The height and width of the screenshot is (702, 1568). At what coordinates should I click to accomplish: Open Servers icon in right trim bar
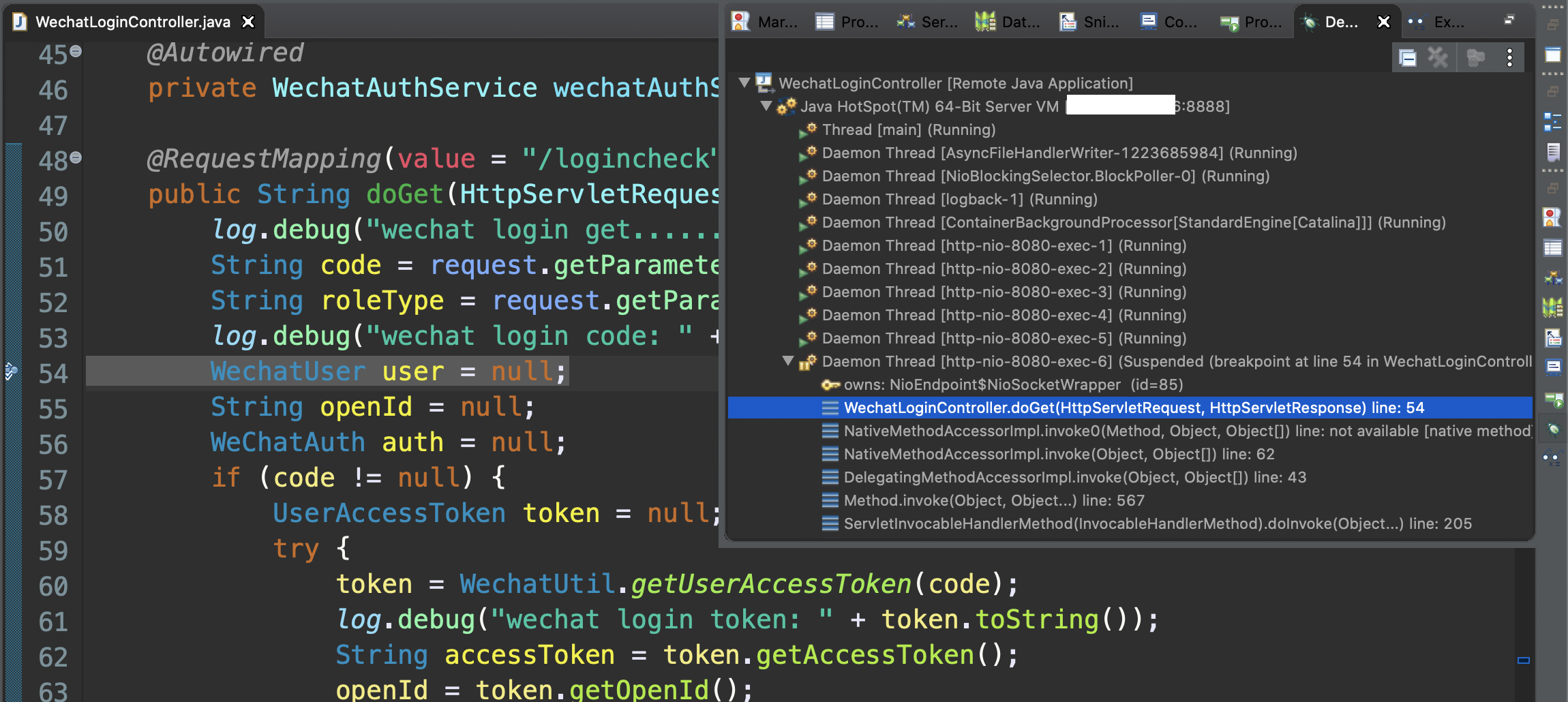tap(1553, 277)
